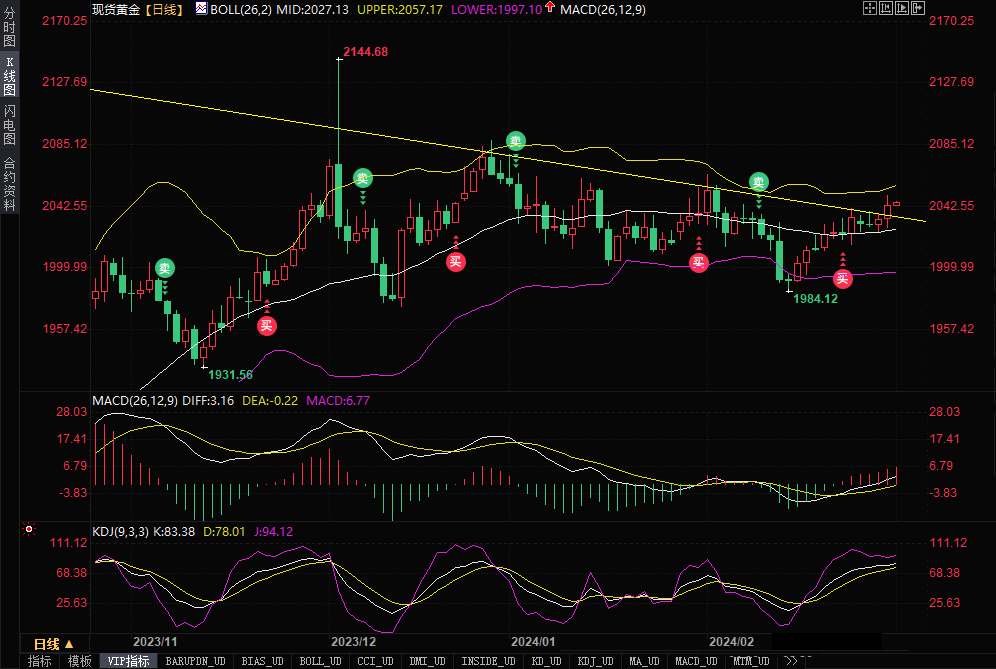This screenshot has height=669, width=996.
Task: Click the buy marker near 2023/12 end
Action: click(x=456, y=262)
